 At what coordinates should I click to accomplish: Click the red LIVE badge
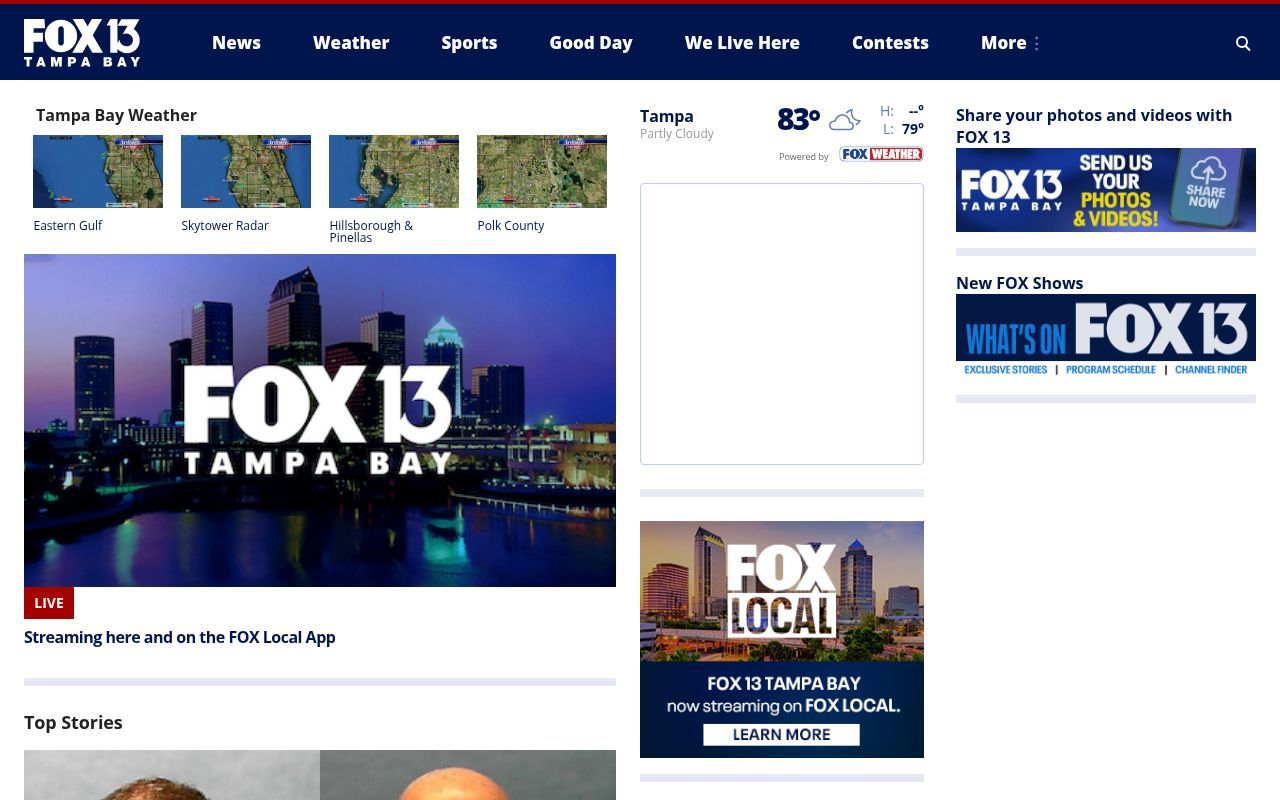pos(49,603)
